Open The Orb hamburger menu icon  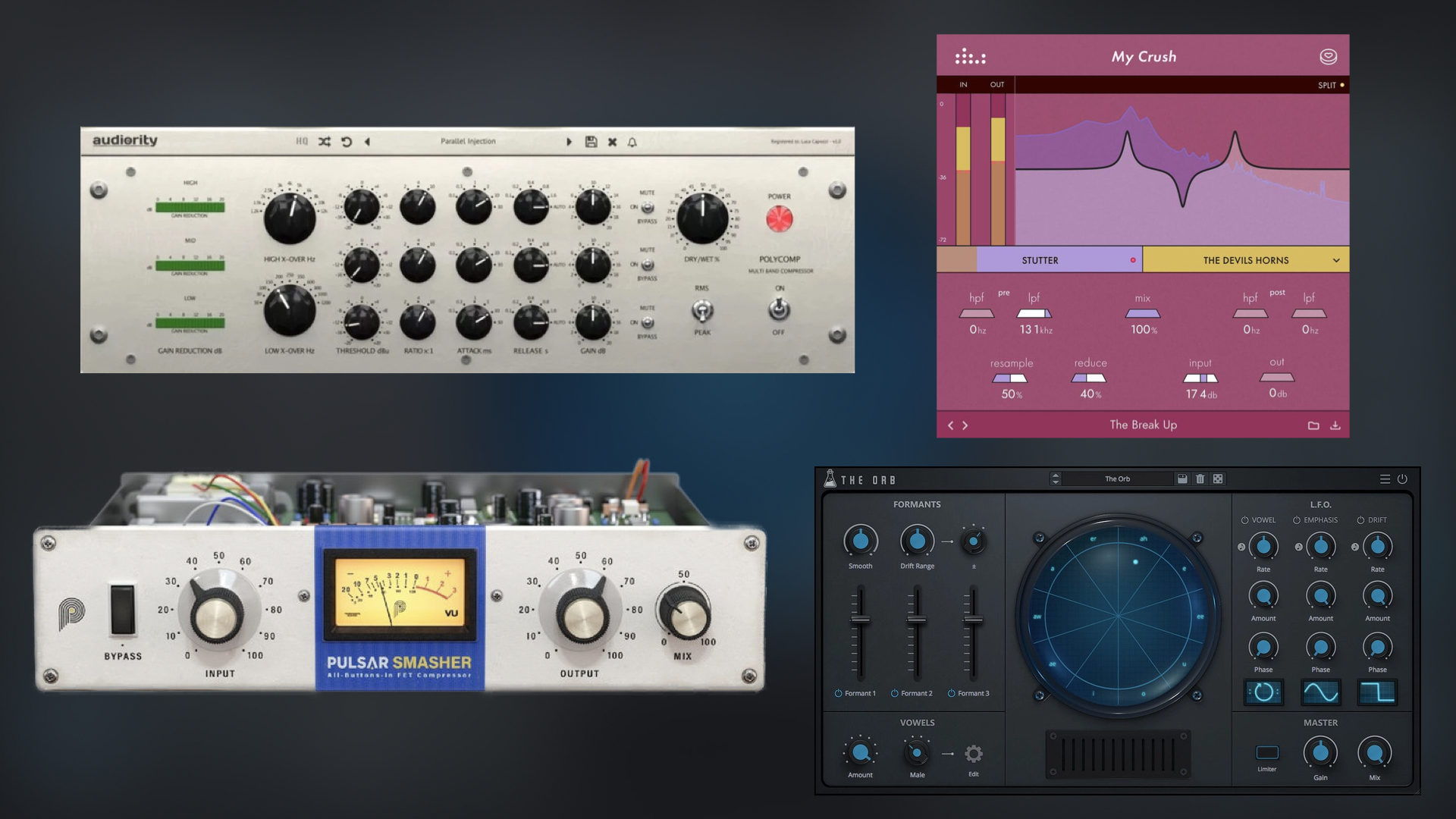point(1385,479)
